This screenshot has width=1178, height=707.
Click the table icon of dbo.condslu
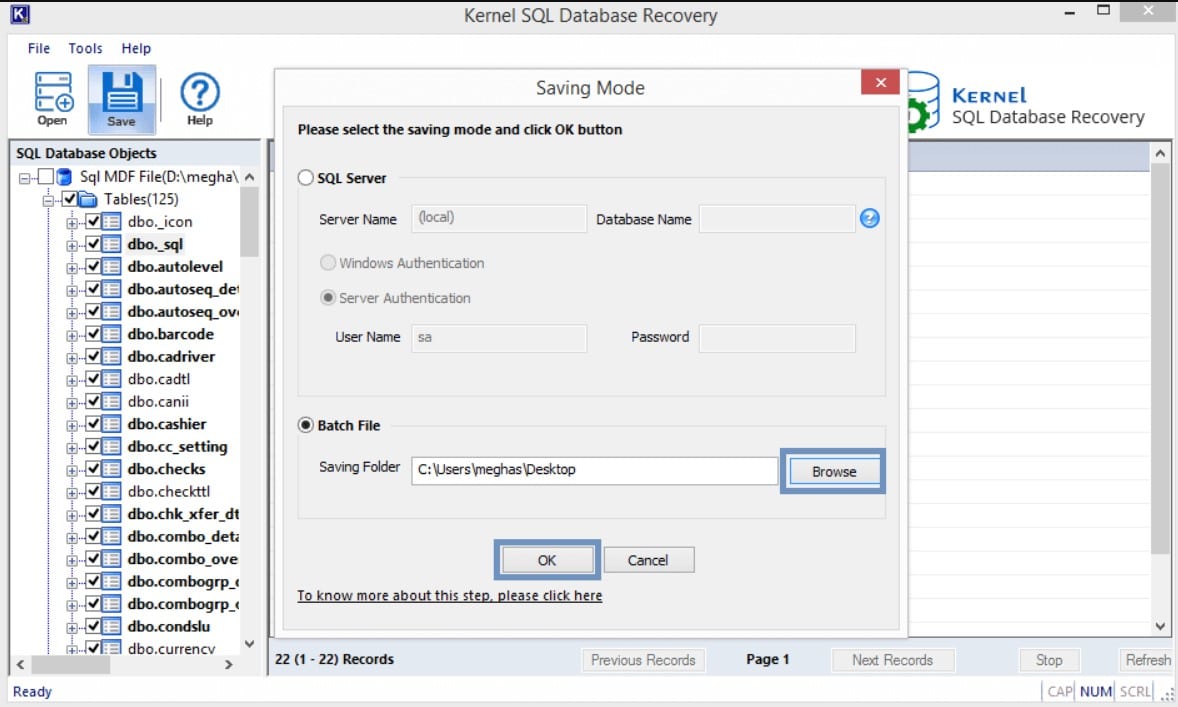tap(111, 627)
